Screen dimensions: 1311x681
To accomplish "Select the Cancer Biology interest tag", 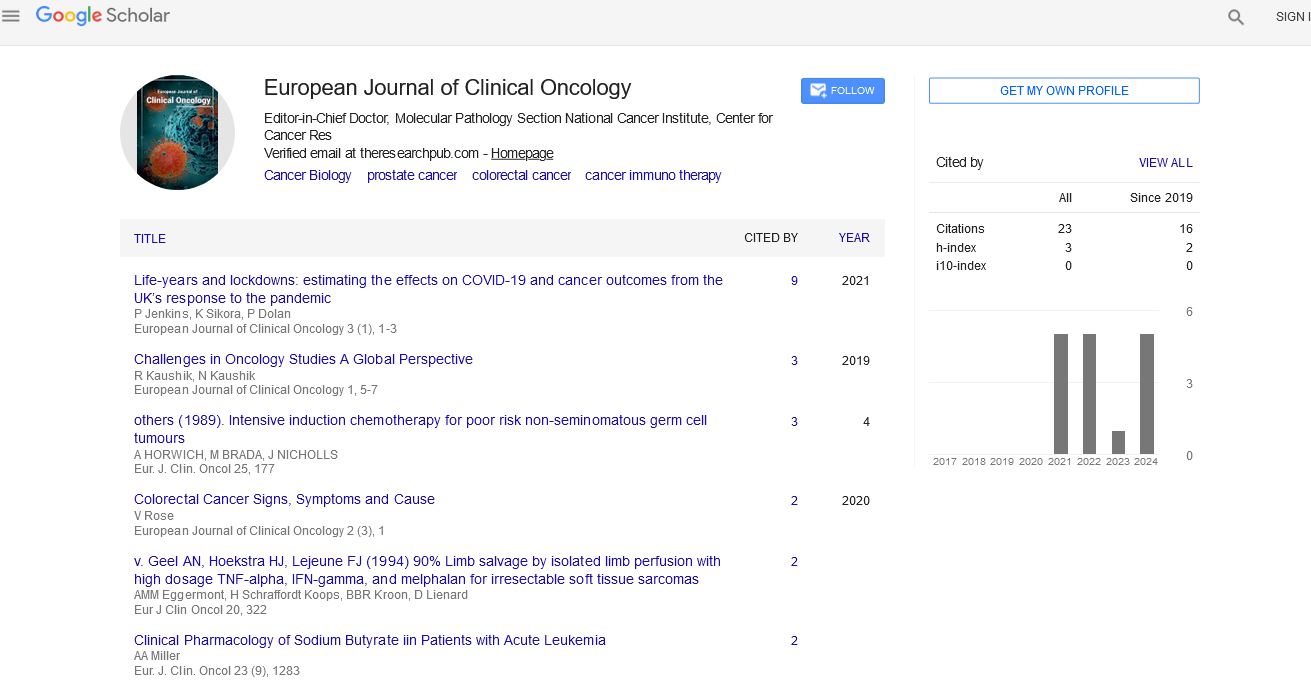I will (307, 175).
